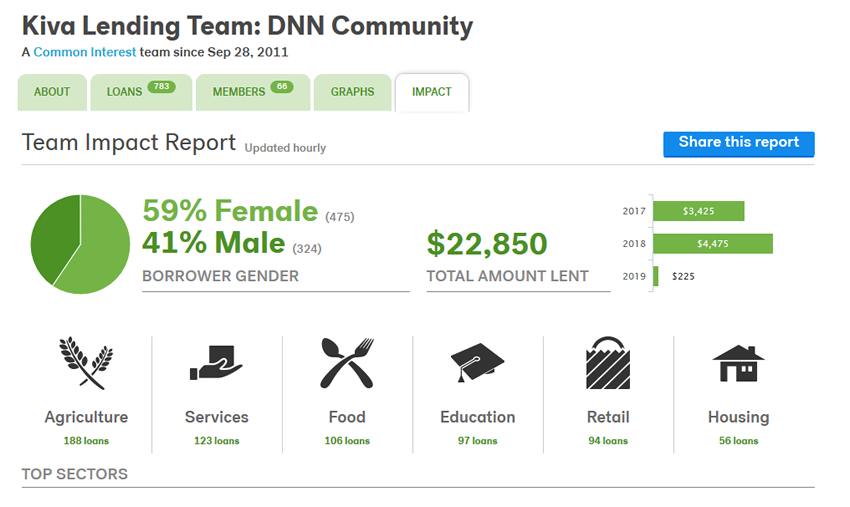Click the Housing house icon
Image resolution: width=850 pixels, height=507 pixels.
click(738, 362)
